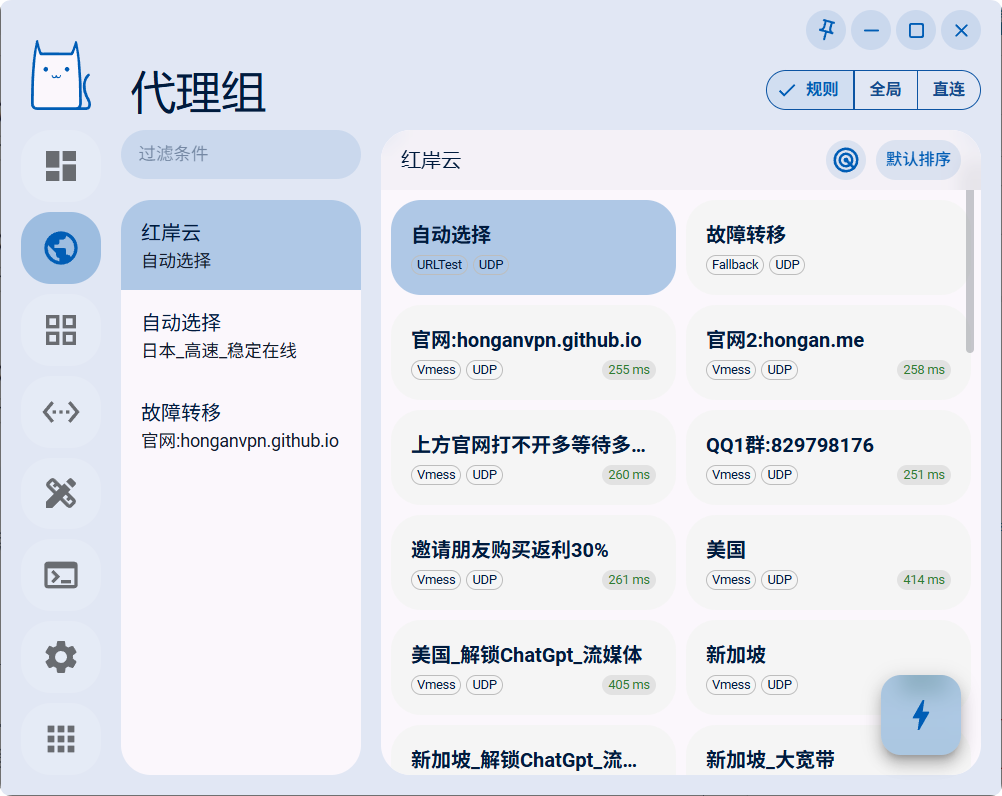Open the 默认排序 sorting selector
Image resolution: width=1002 pixels, height=796 pixels.
tap(918, 160)
